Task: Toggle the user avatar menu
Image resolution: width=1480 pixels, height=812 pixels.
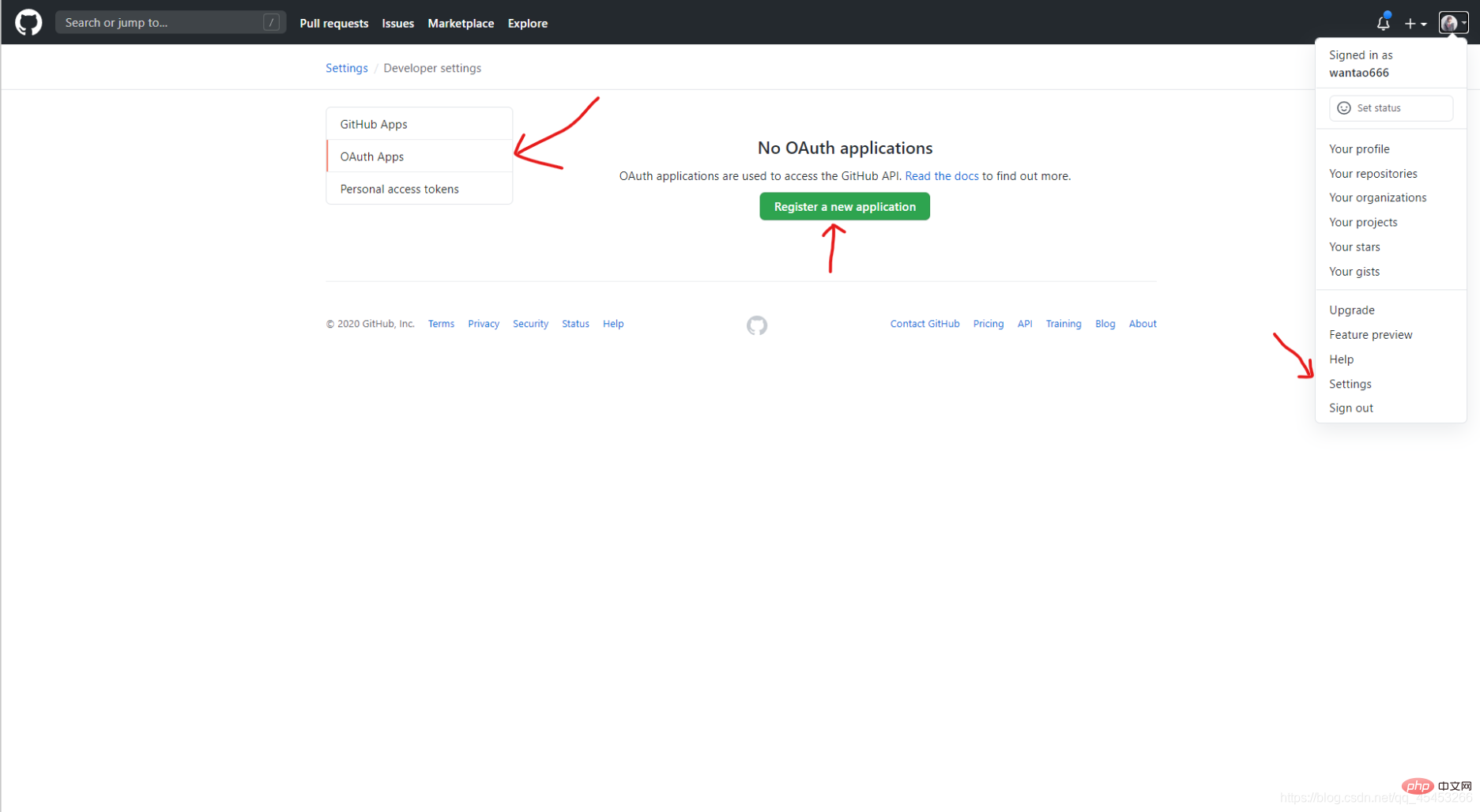Action: pos(1452,23)
